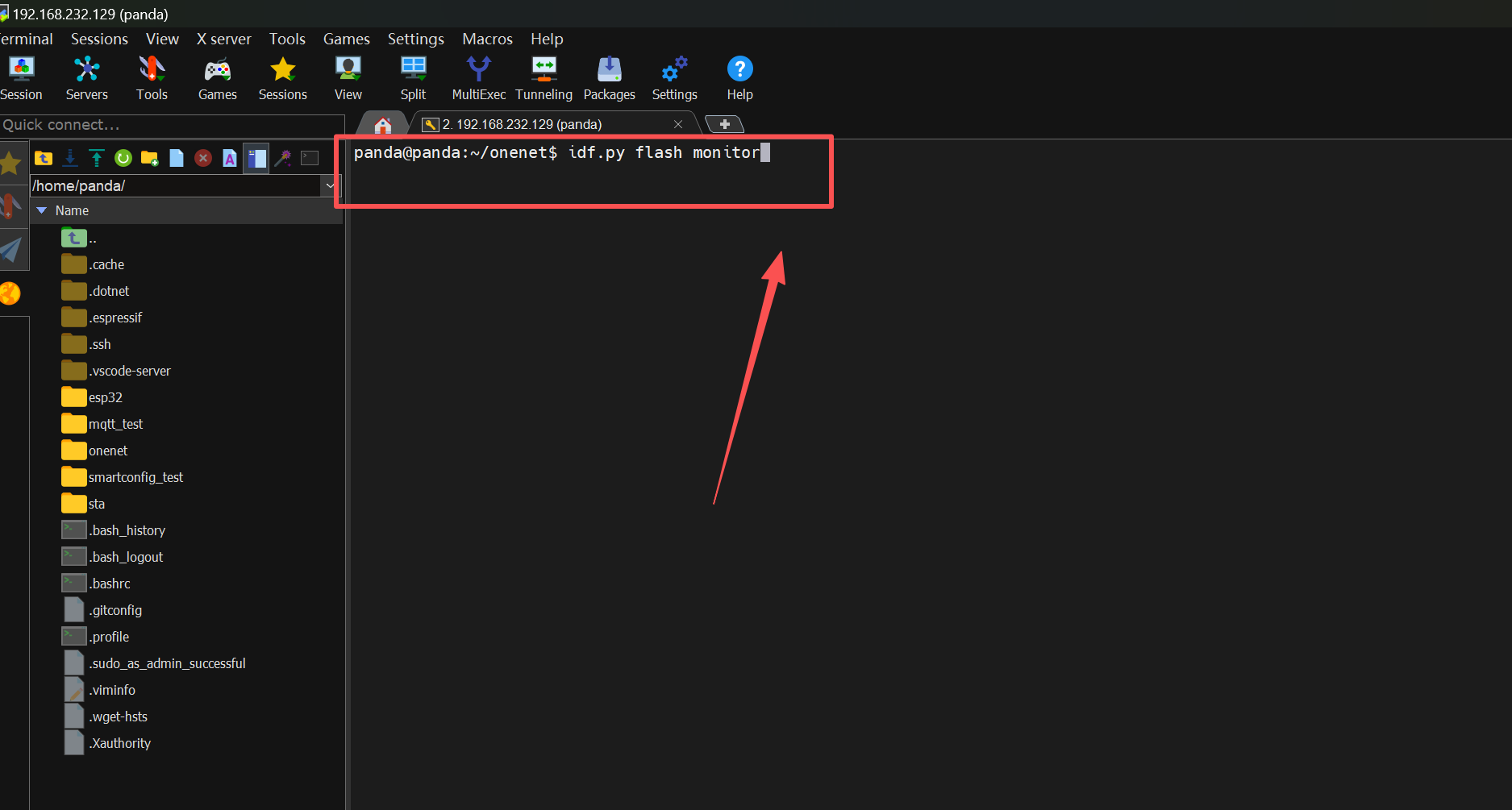Open the Settings menu in menu bar
1512x810 pixels.
click(415, 39)
